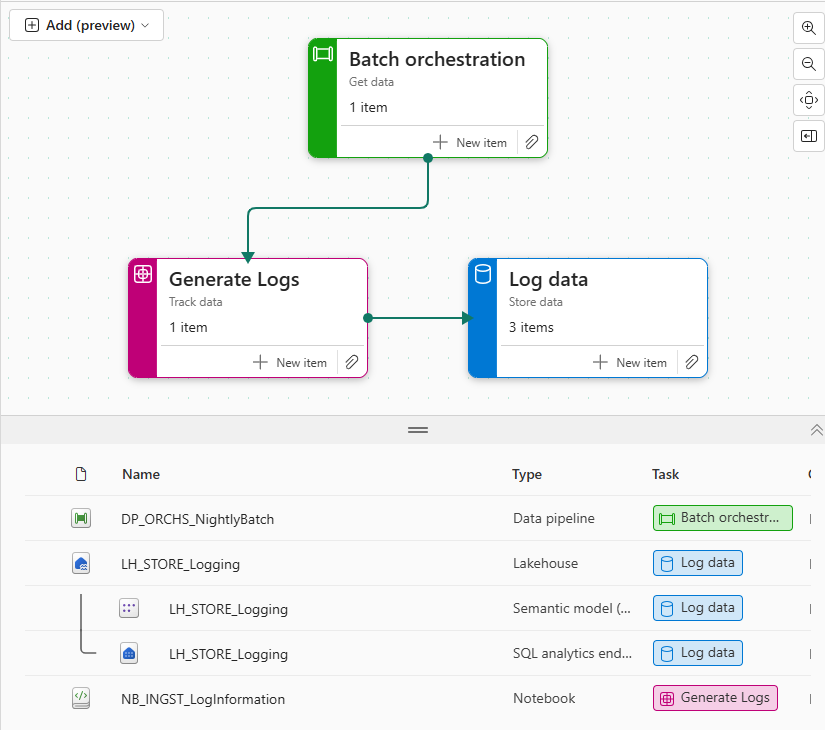Add New item to Log data task
This screenshot has height=730, width=825.
pos(630,363)
